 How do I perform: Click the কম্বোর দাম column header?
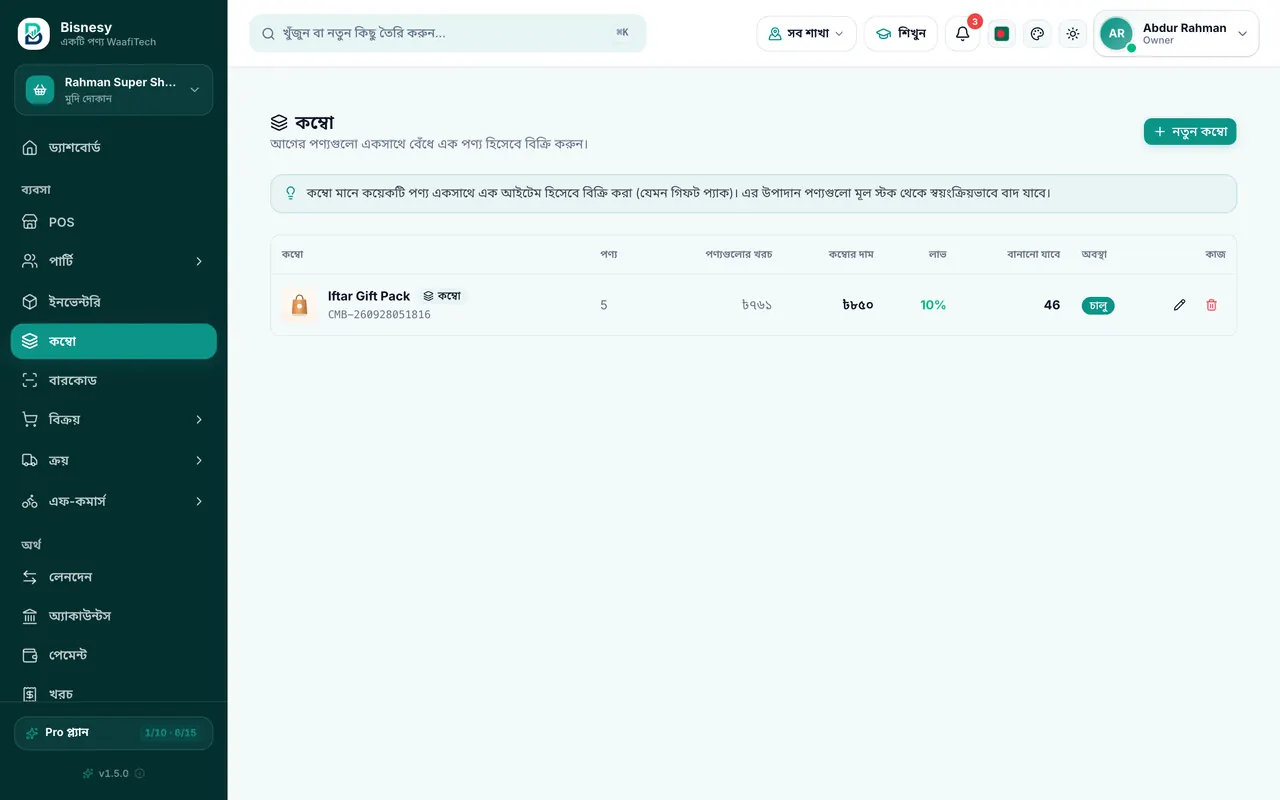(851, 254)
